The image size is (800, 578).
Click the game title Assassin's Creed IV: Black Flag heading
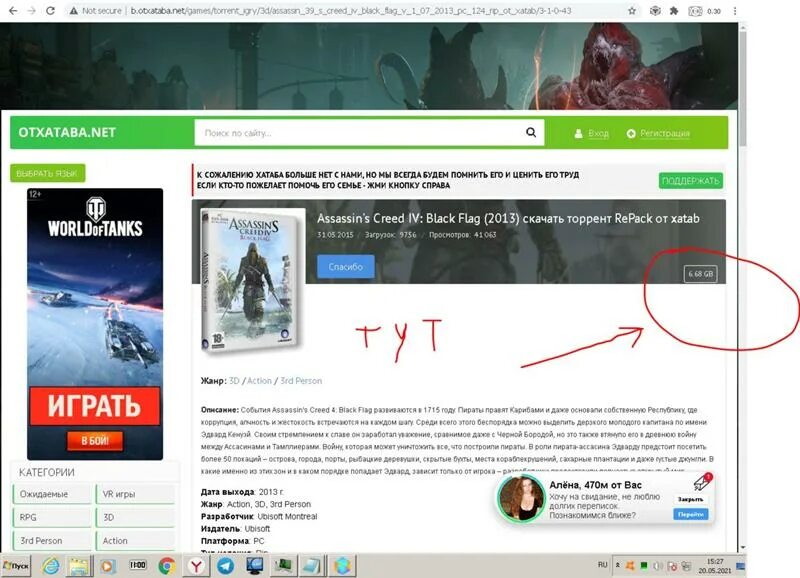[x=508, y=218]
